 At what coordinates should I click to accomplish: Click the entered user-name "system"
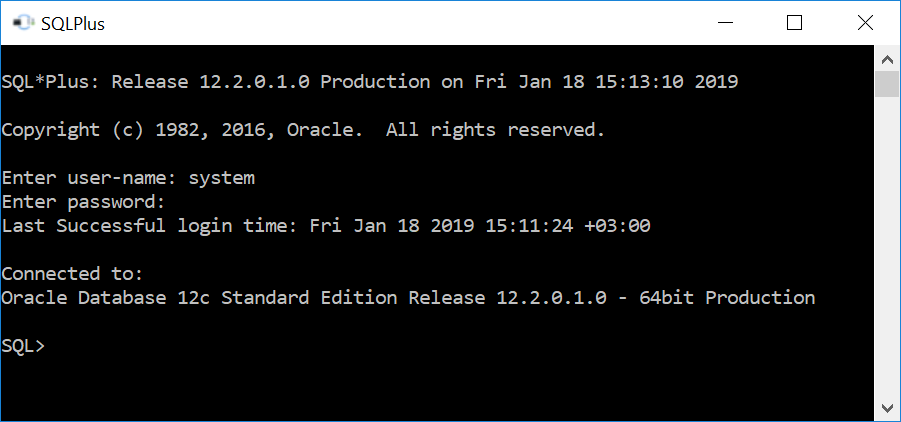[221, 178]
